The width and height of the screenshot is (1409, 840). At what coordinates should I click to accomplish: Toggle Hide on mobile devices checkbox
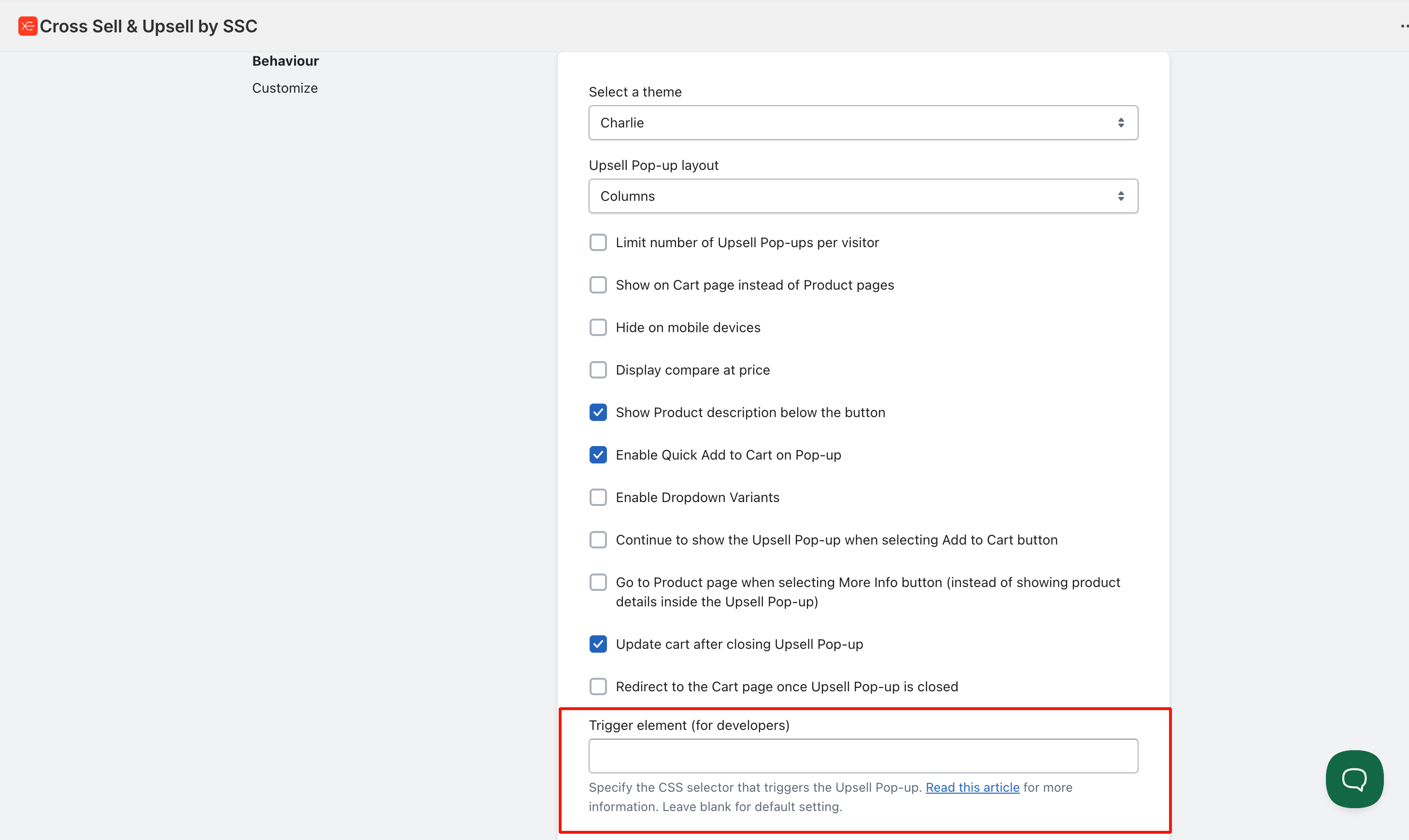click(598, 328)
